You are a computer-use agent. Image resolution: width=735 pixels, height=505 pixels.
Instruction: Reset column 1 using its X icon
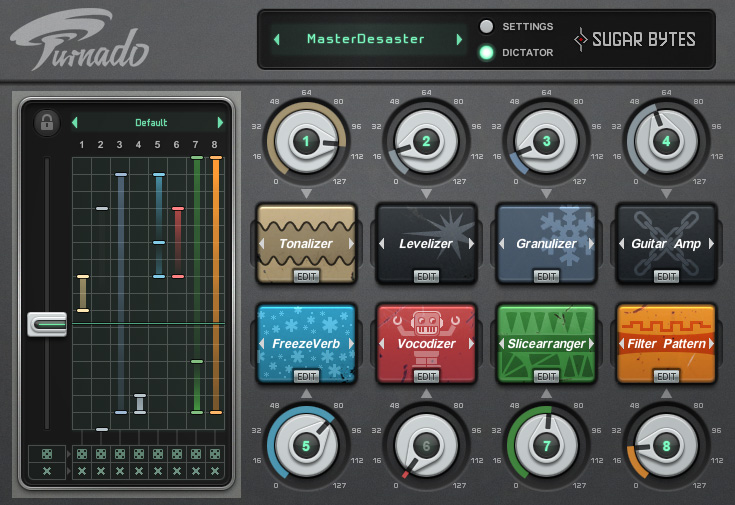click(x=81, y=471)
